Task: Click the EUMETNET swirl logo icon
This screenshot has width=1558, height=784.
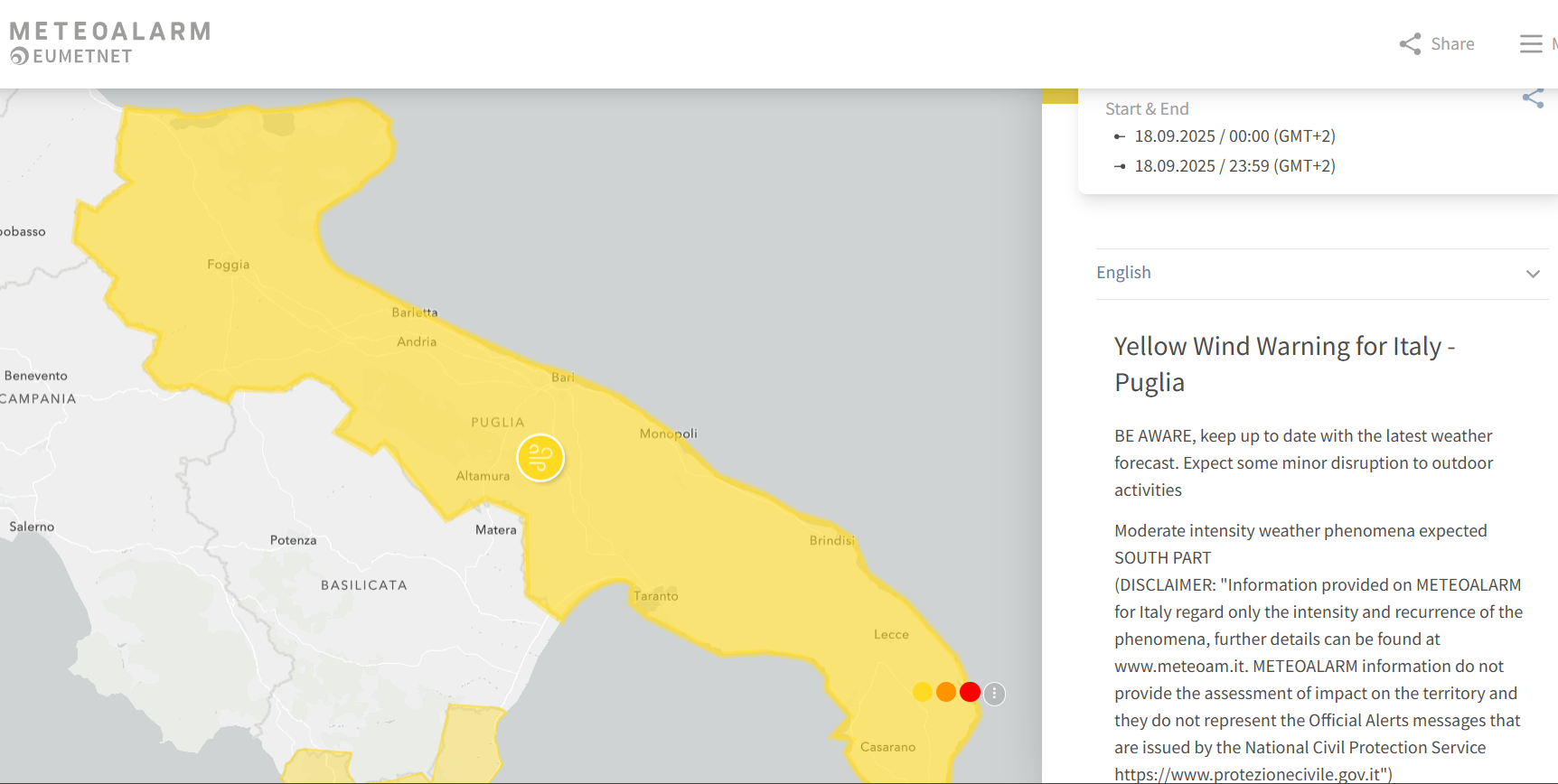Action: coord(19,57)
